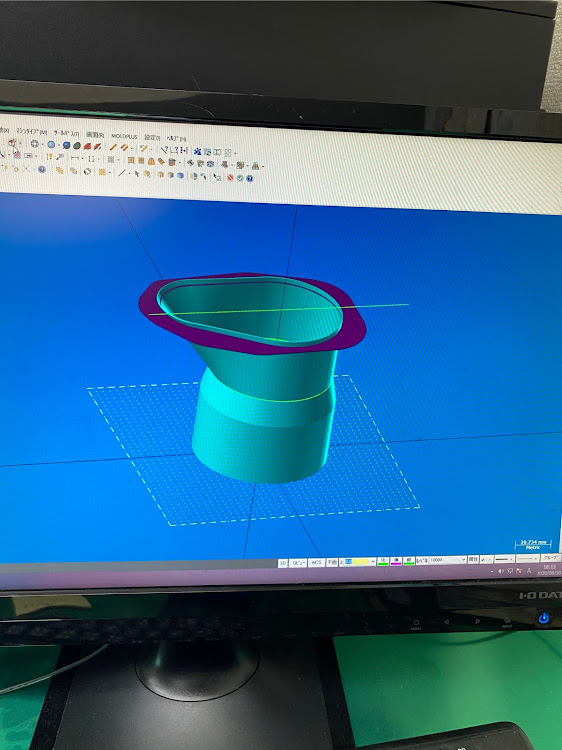Open dropdown arrow beside blue shaded sphere
Screen dimensions: 562x750
click(59, 144)
